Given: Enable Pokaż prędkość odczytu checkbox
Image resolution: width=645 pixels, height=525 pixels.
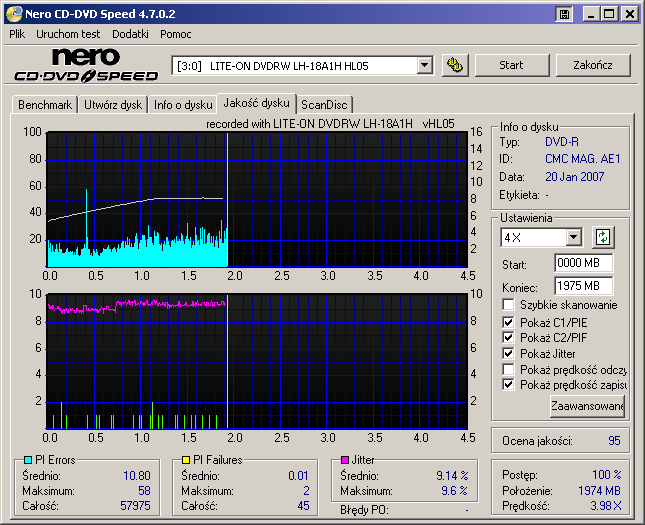Looking at the screenshot, I should [x=508, y=369].
